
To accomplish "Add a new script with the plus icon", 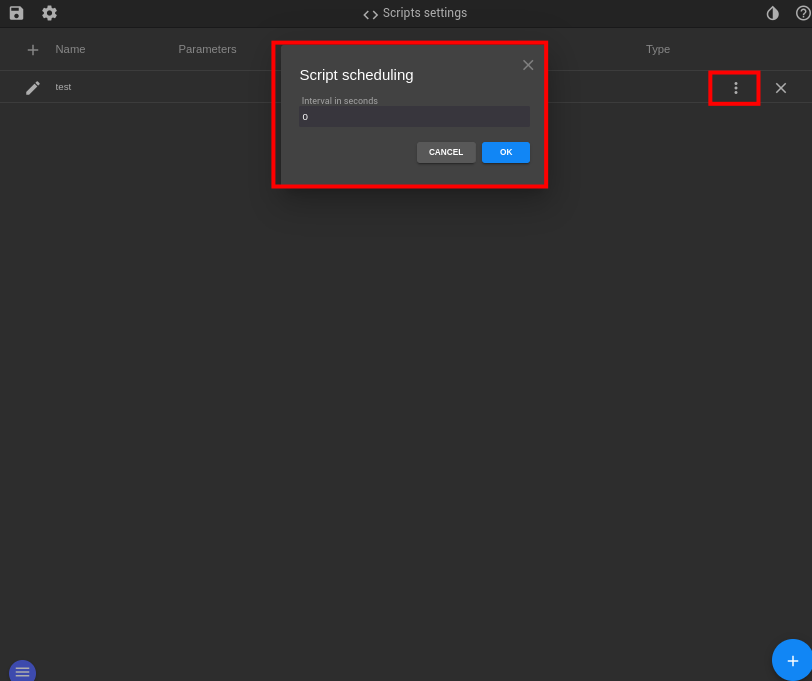I will tap(31, 49).
